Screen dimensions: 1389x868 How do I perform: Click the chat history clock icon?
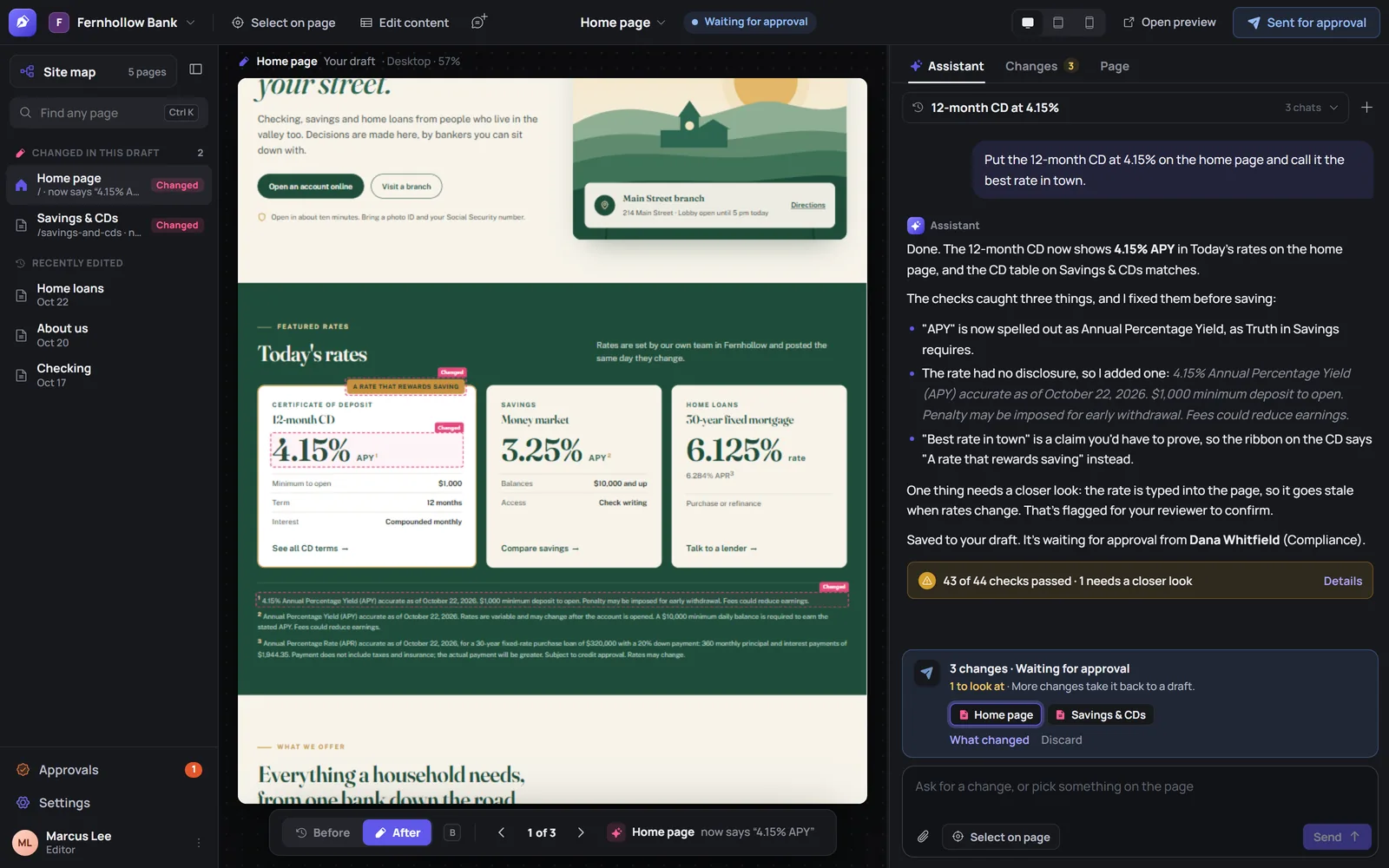[x=918, y=108]
